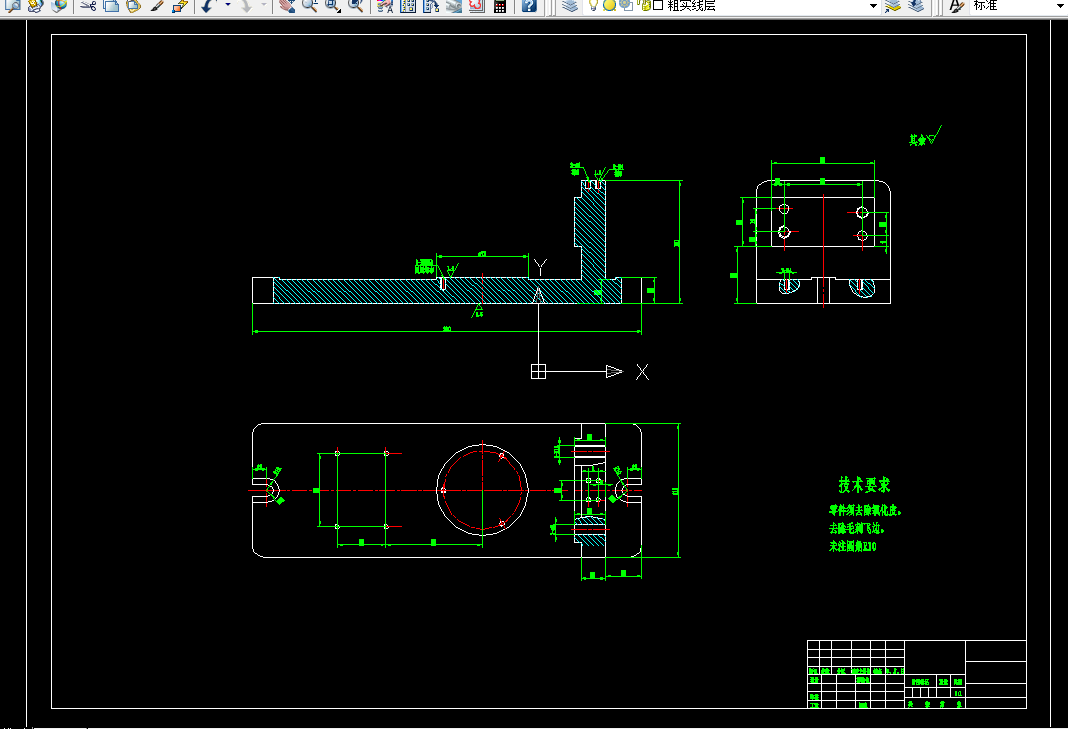The image size is (1068, 729).
Task: Cut selection with the scissors icon
Action: tap(88, 5)
